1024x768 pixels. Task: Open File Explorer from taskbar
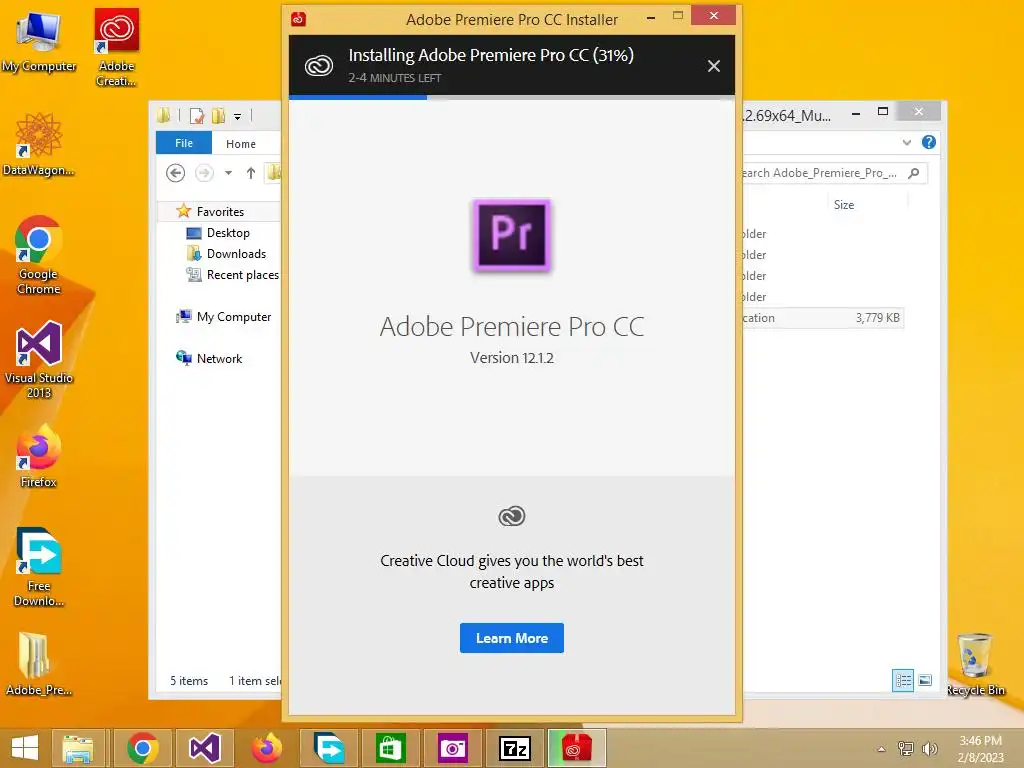click(x=78, y=748)
